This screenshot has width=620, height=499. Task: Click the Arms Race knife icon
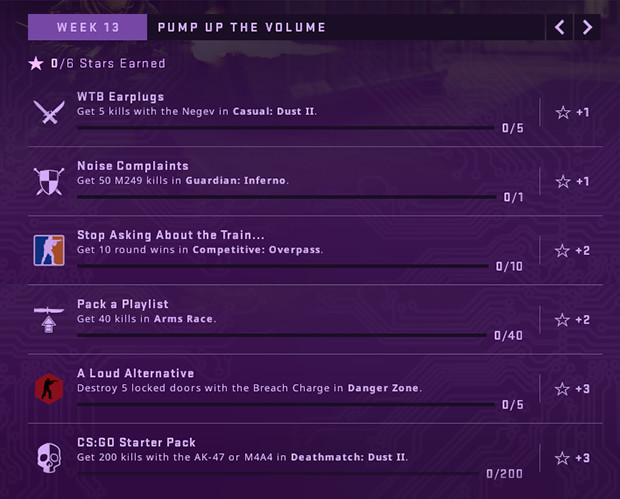coord(49,319)
